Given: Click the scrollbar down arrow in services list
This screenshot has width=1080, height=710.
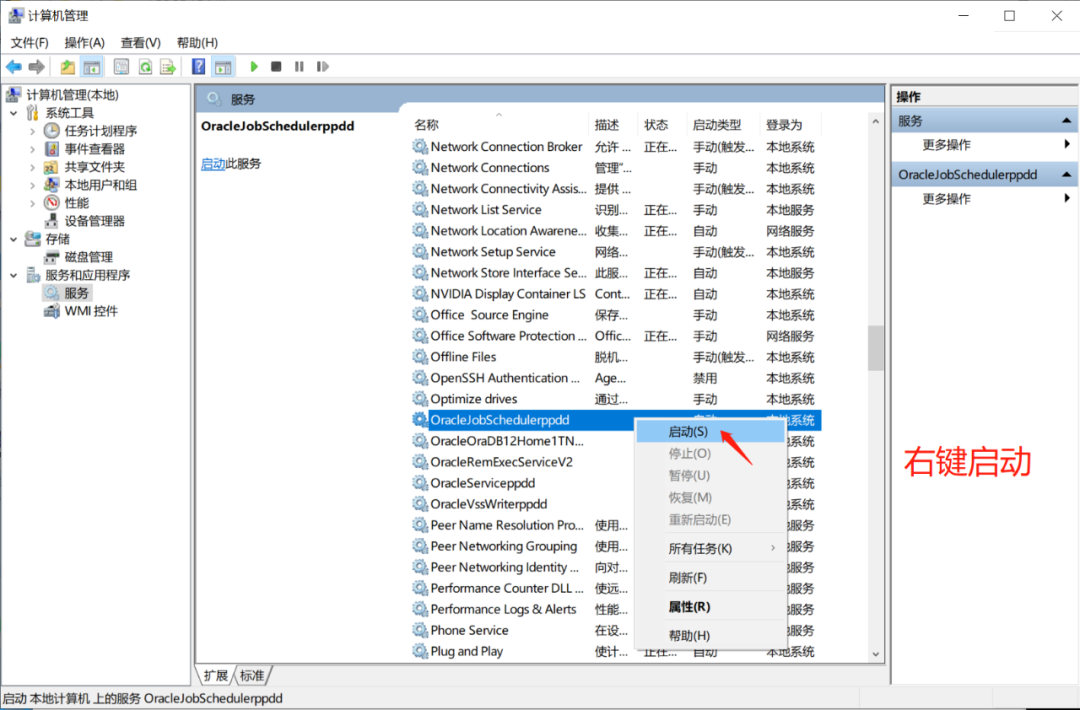Looking at the screenshot, I should coord(875,654).
